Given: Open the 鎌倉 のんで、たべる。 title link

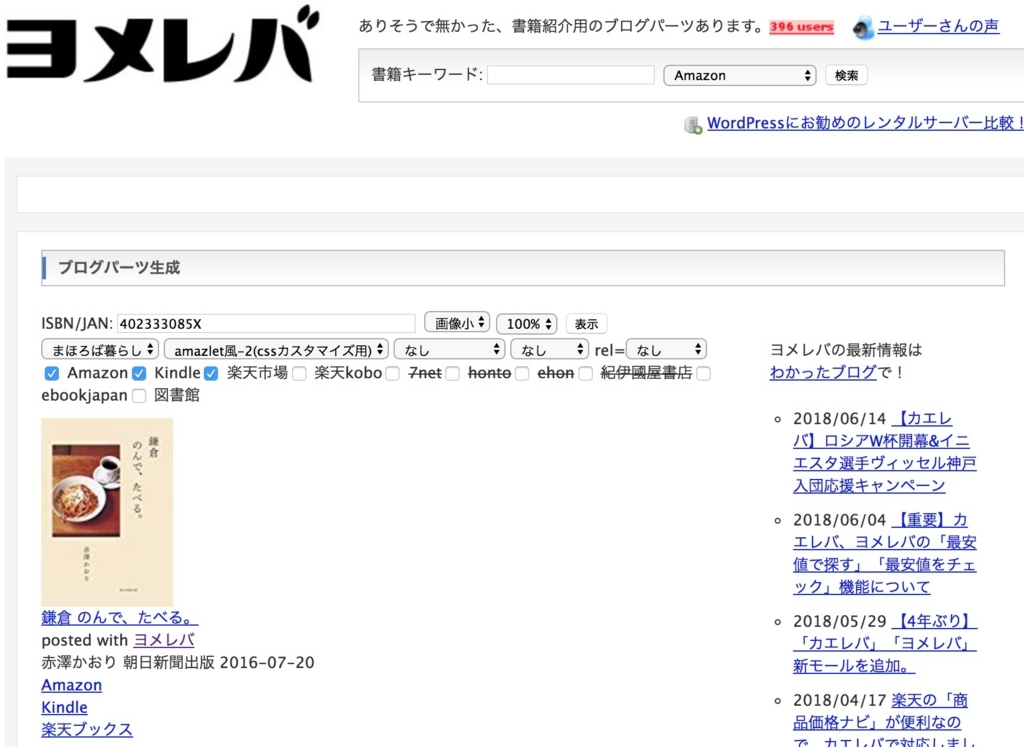Looking at the screenshot, I should tap(119, 618).
